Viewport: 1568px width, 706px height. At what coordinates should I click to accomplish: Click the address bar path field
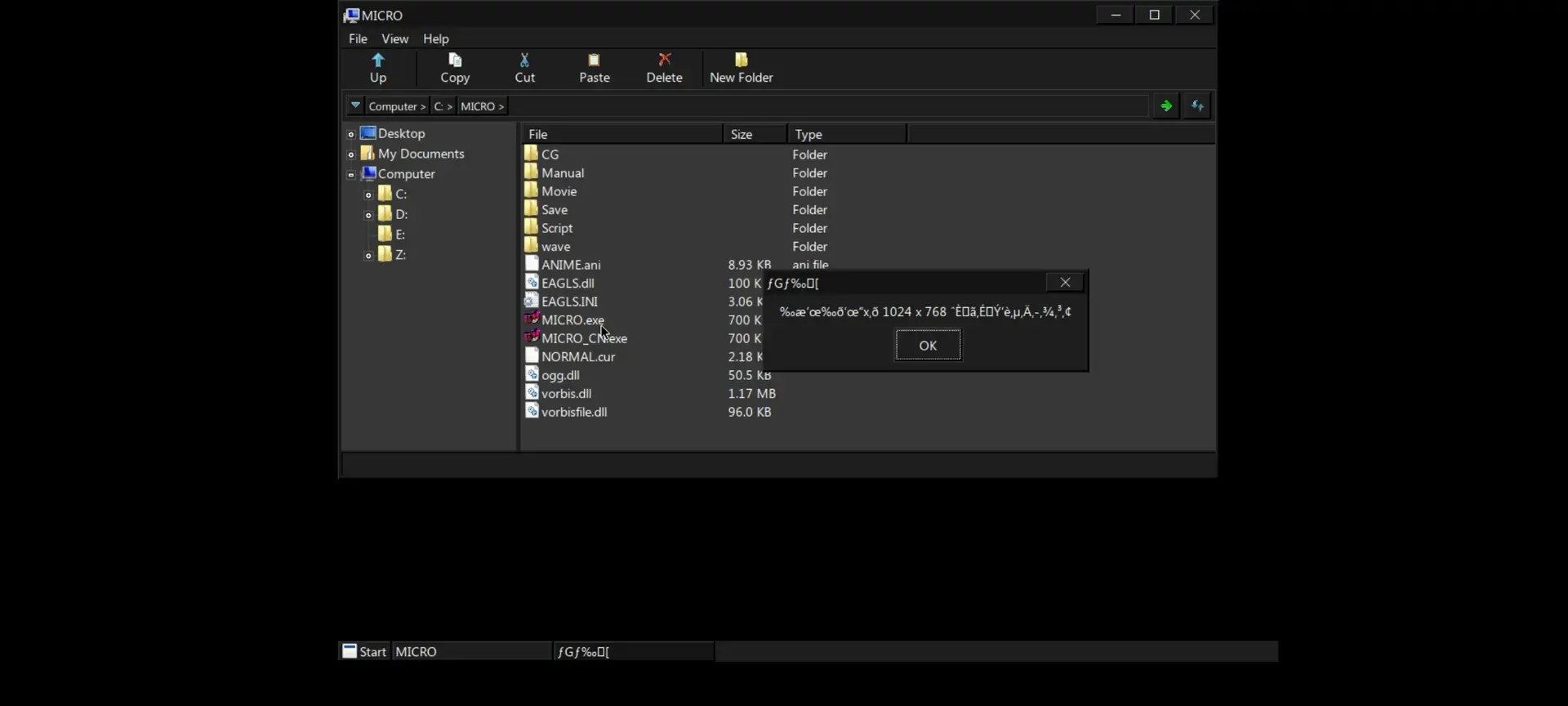[827, 106]
